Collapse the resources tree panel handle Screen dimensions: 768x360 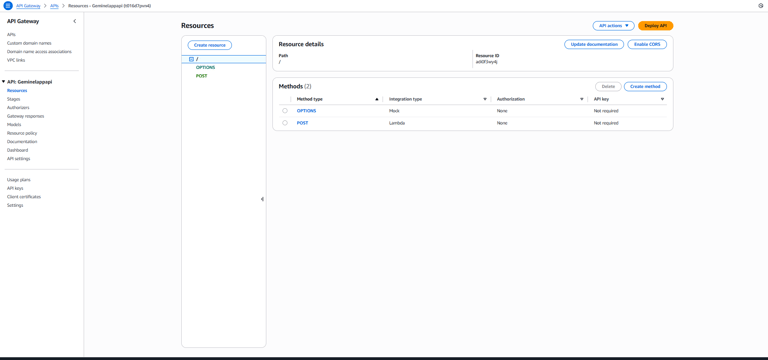(262, 199)
